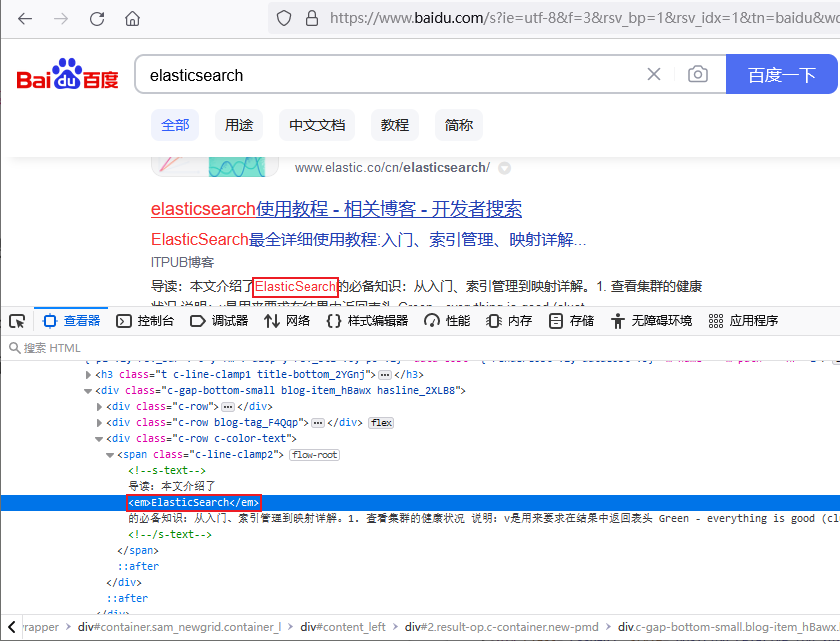Click the ellipsis badge in the h3 node
This screenshot has height=641, width=840.
tap(385, 375)
